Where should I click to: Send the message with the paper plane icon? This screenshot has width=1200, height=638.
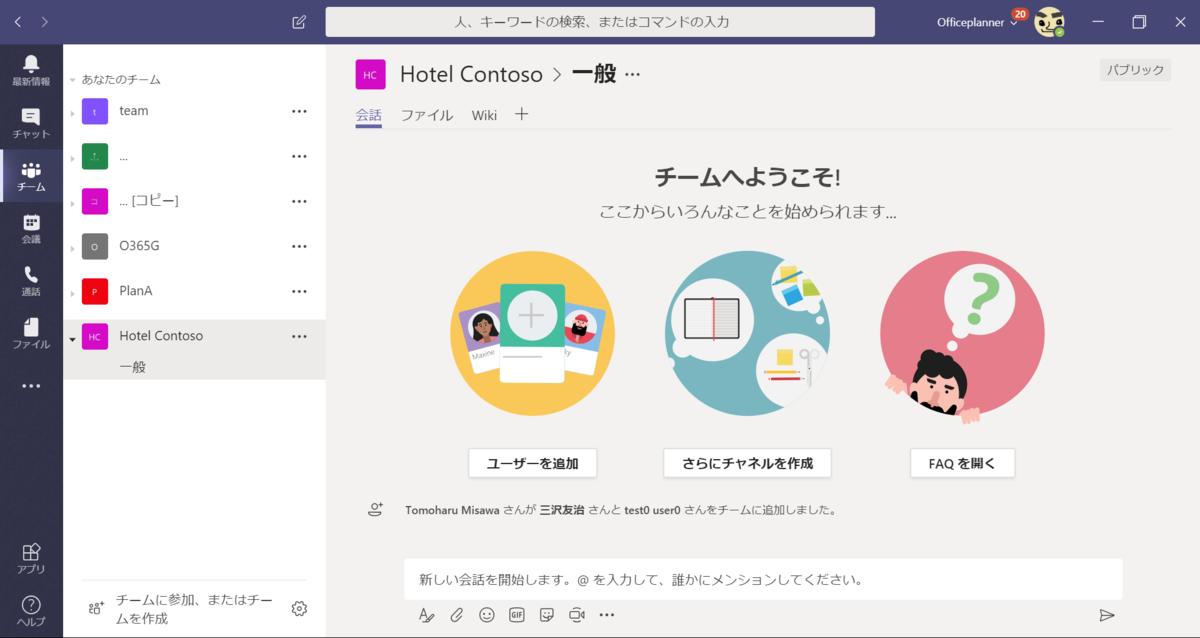pyautogui.click(x=1107, y=615)
